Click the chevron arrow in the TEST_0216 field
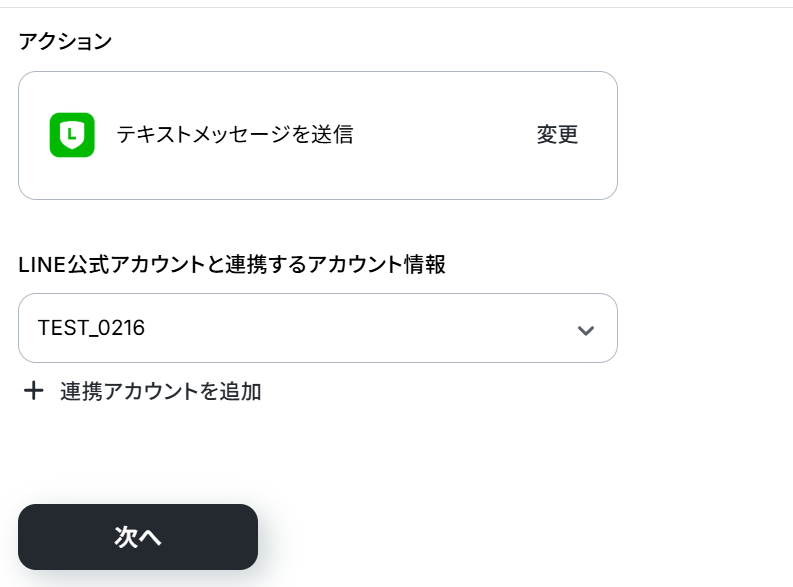Screen dimensions: 793x587 tap(586, 330)
